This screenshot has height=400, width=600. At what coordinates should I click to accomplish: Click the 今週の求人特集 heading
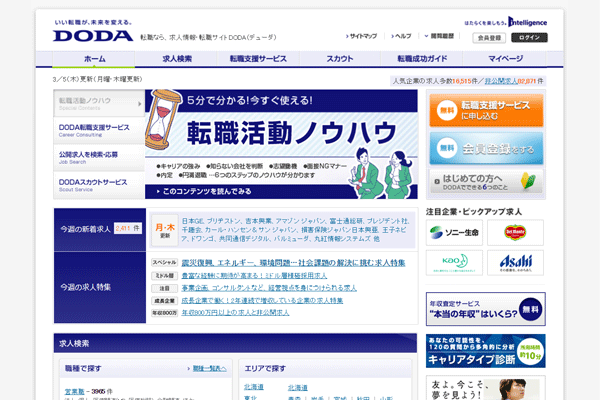click(x=85, y=287)
